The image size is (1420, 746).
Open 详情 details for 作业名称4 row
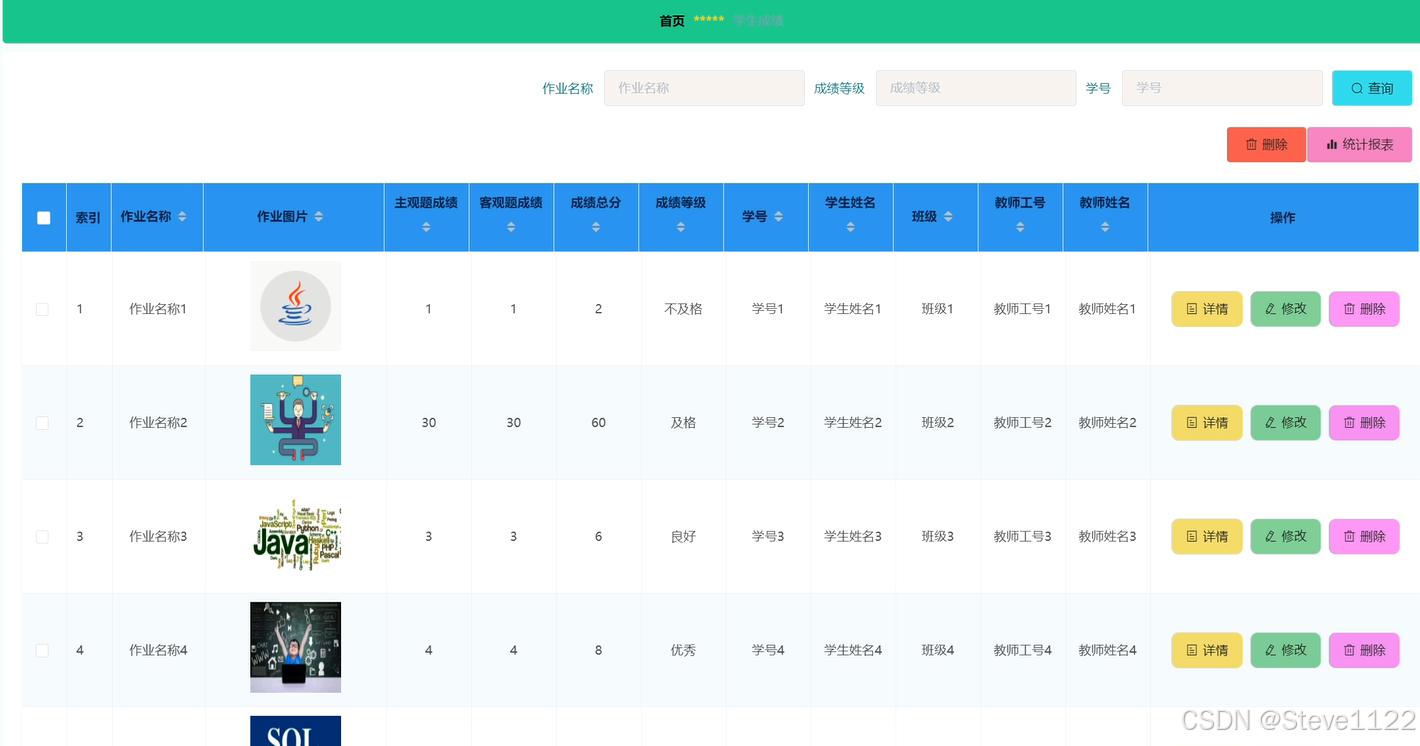pos(1206,650)
